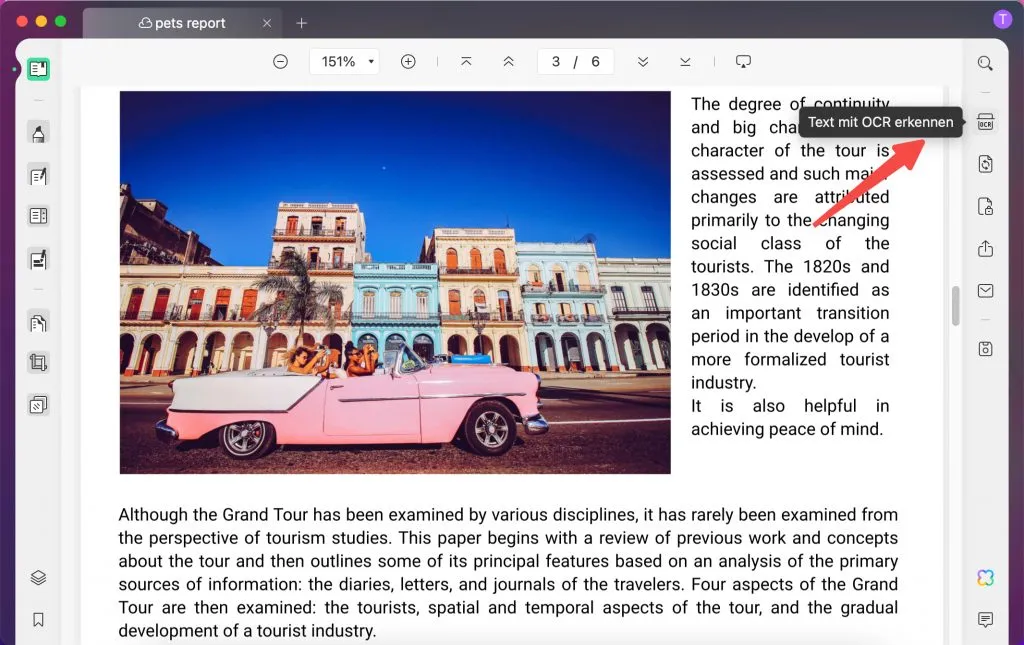Go to the previous page

coord(509,61)
